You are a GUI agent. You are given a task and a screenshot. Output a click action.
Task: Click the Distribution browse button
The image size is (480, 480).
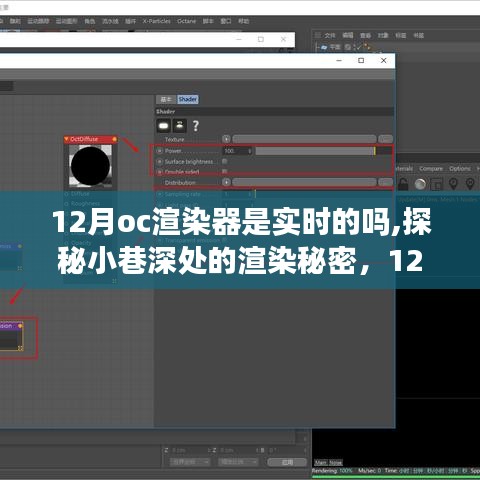click(386, 182)
